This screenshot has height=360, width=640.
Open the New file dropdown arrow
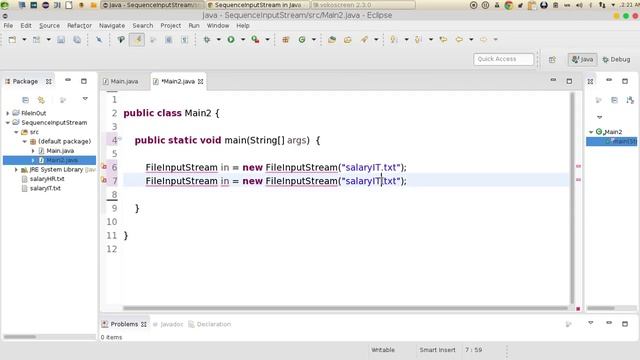coord(24,40)
